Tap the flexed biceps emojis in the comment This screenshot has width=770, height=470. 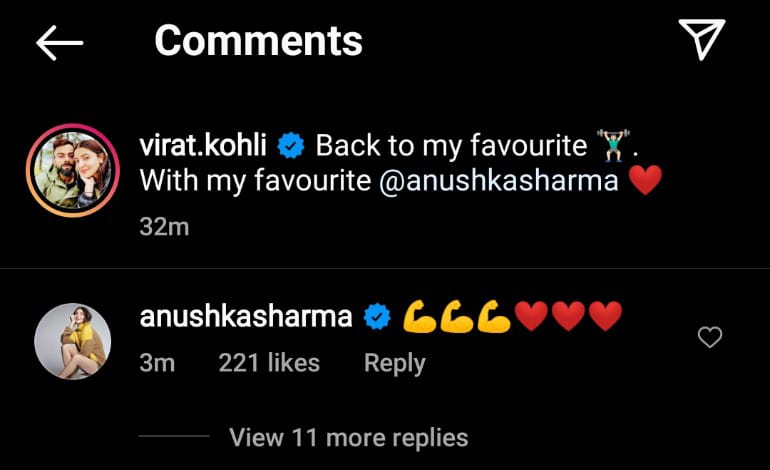(457, 317)
